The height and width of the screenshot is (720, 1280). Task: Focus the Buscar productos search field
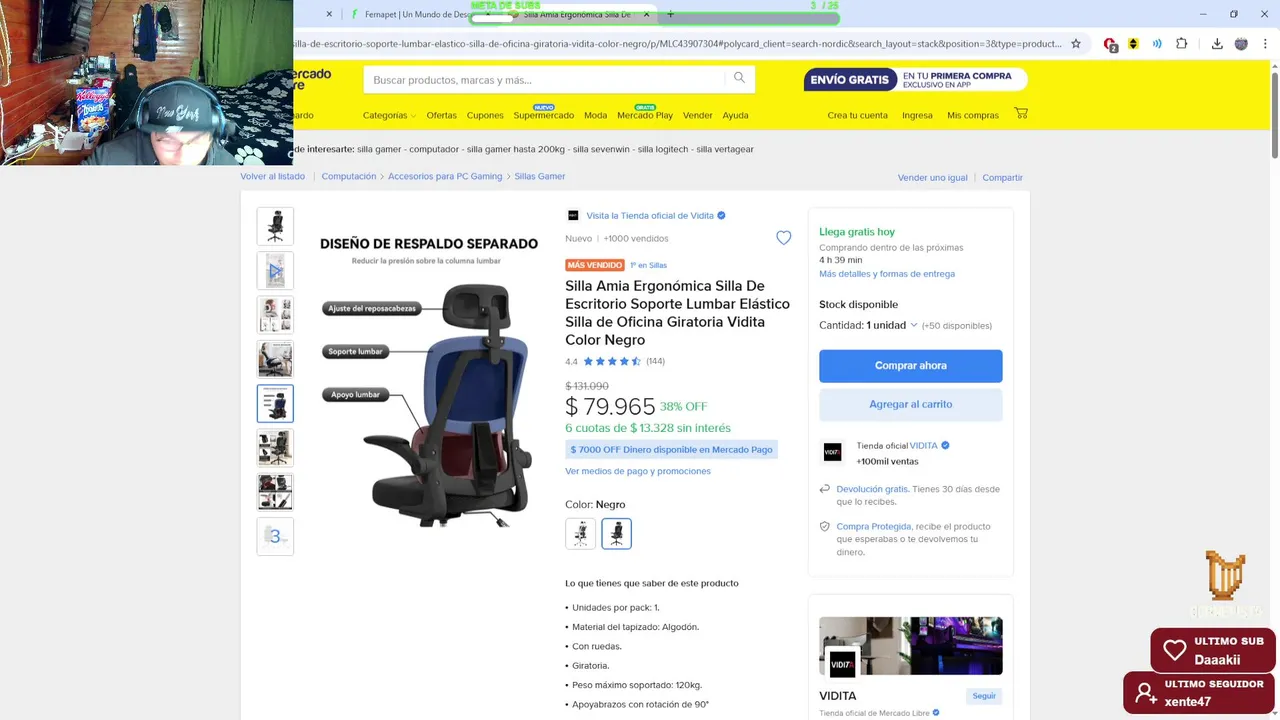(x=545, y=79)
